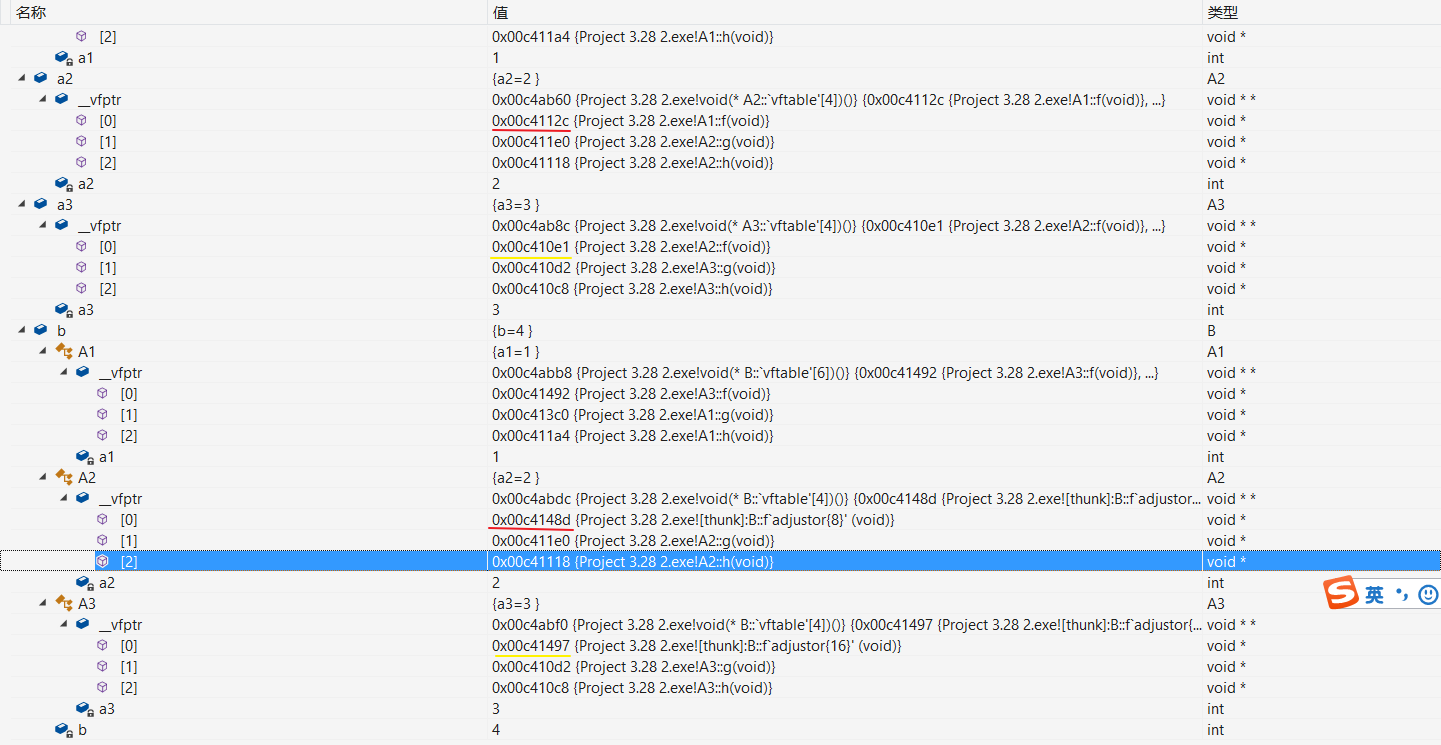The width and height of the screenshot is (1441, 745).
Task: Click cube icon of variable a3 {a3=3}
Action: [x=40, y=204]
